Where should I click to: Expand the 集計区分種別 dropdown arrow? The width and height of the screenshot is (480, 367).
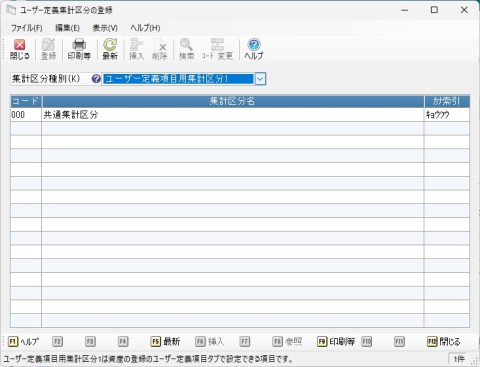point(260,79)
